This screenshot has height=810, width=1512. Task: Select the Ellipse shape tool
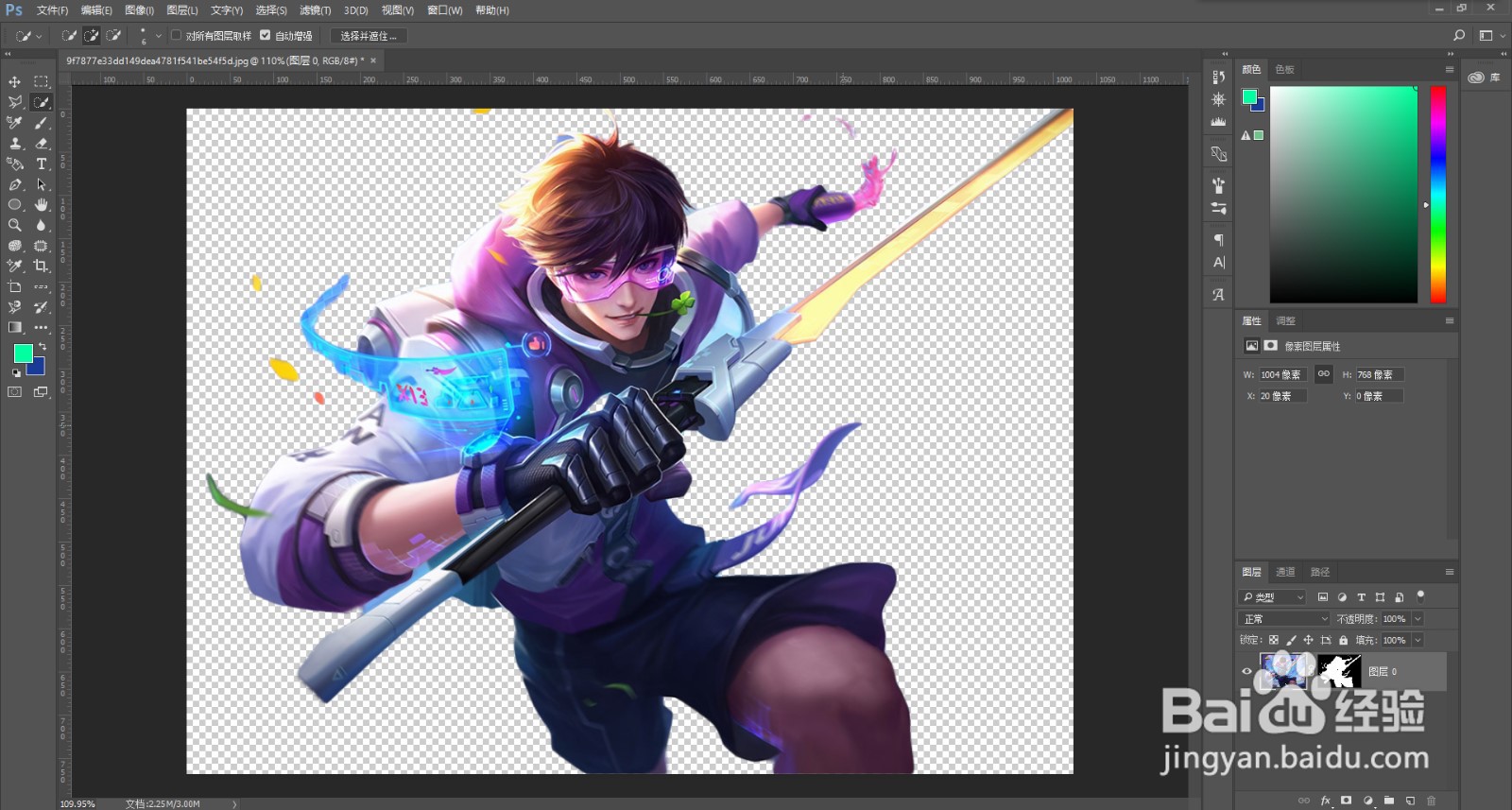[x=15, y=204]
